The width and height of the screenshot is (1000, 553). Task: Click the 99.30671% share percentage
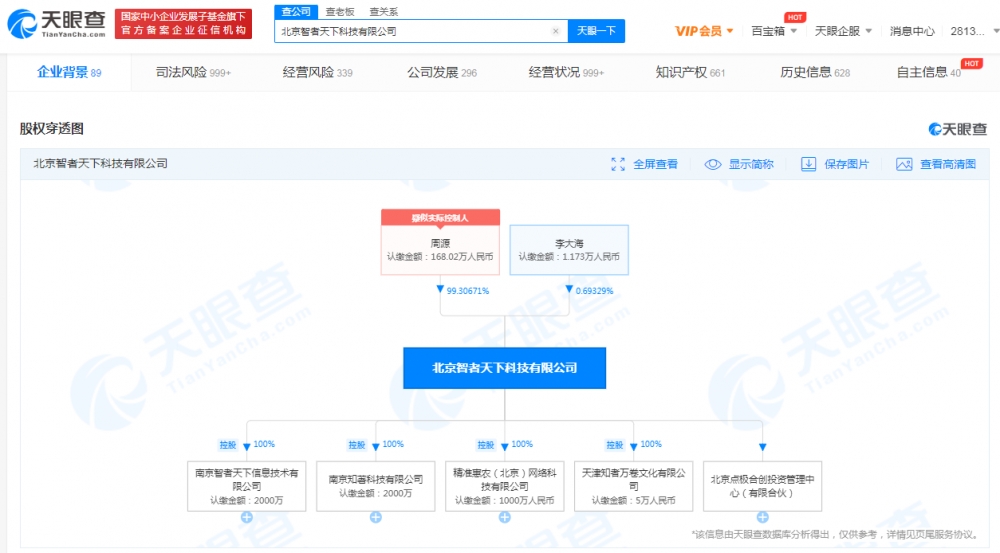[x=467, y=291]
